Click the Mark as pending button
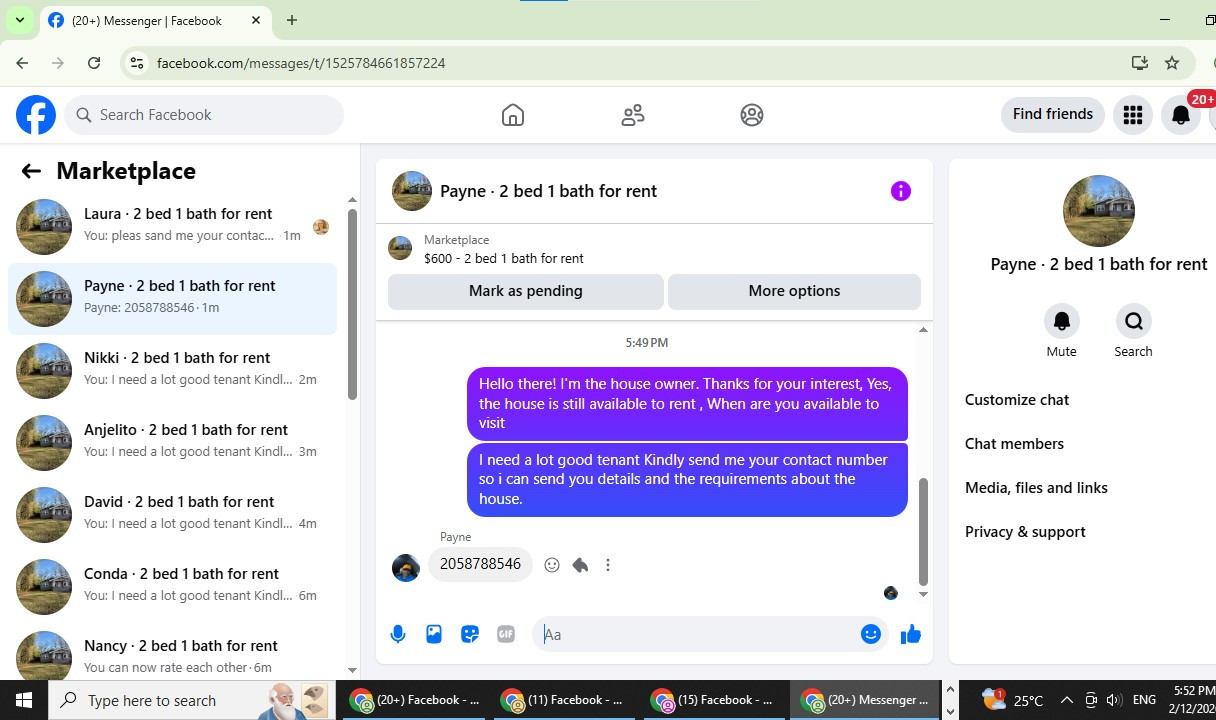1216x720 pixels. pos(526,291)
